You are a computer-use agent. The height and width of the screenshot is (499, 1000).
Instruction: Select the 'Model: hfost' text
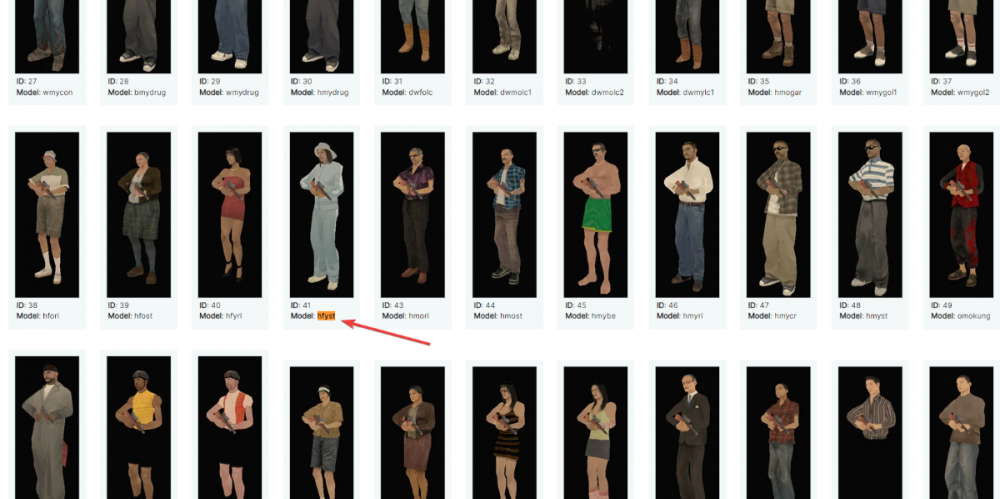coord(130,315)
